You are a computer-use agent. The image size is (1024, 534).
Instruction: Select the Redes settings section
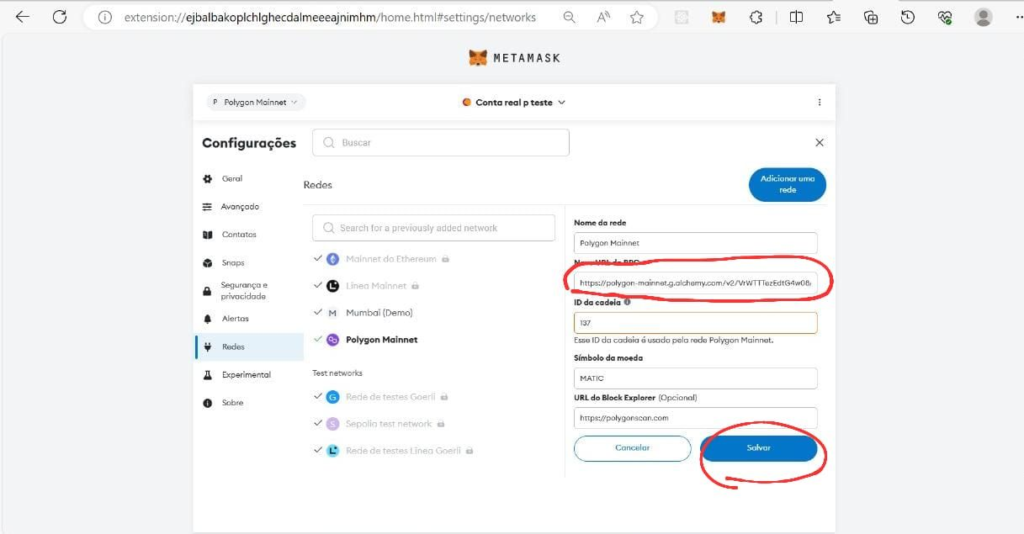pyautogui.click(x=249, y=347)
